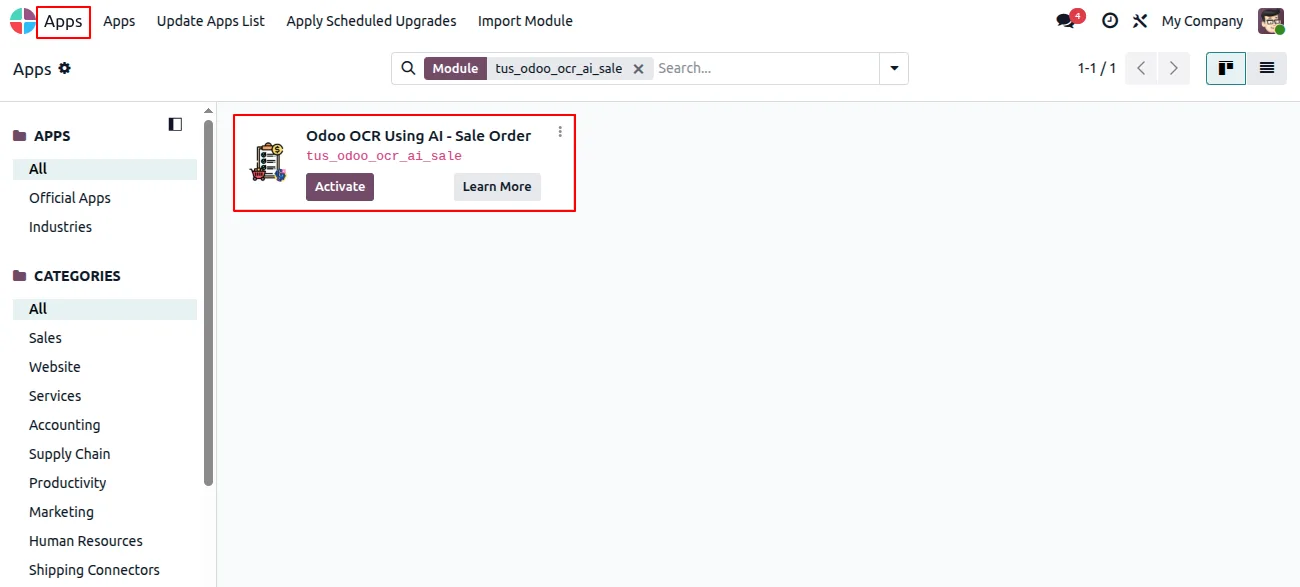Click Learn More on the module card
The height and width of the screenshot is (587, 1300).
(497, 187)
